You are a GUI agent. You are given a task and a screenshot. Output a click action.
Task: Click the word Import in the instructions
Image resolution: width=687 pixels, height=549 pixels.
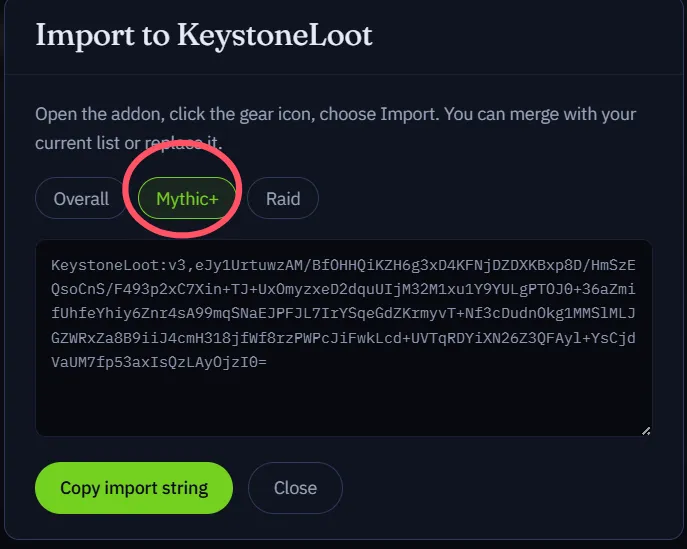(408, 114)
